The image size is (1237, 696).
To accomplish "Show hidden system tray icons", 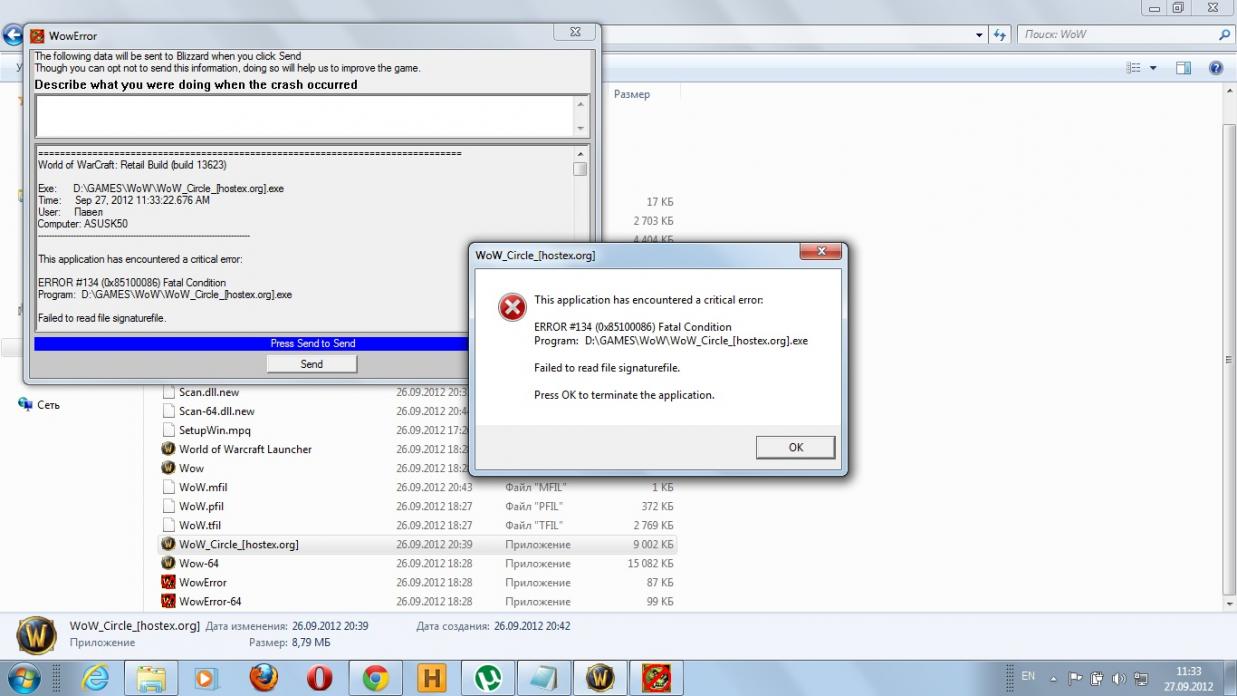I will tap(1053, 678).
